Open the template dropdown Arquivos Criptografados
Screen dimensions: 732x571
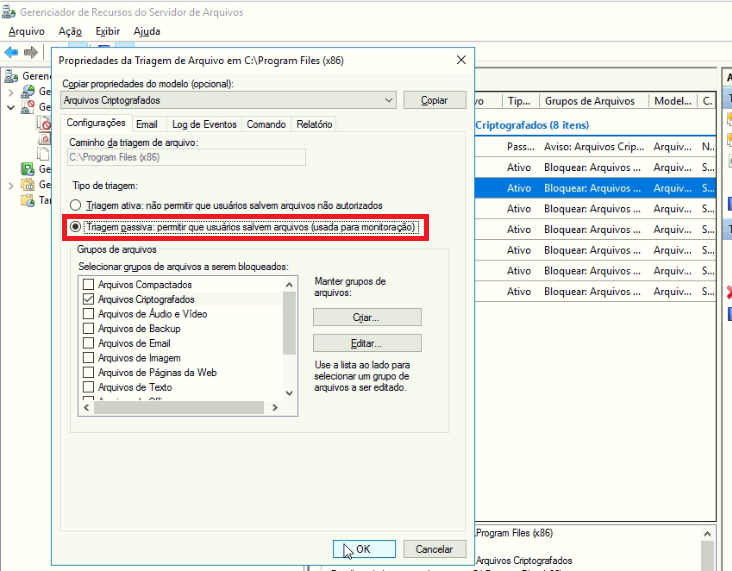click(x=389, y=100)
